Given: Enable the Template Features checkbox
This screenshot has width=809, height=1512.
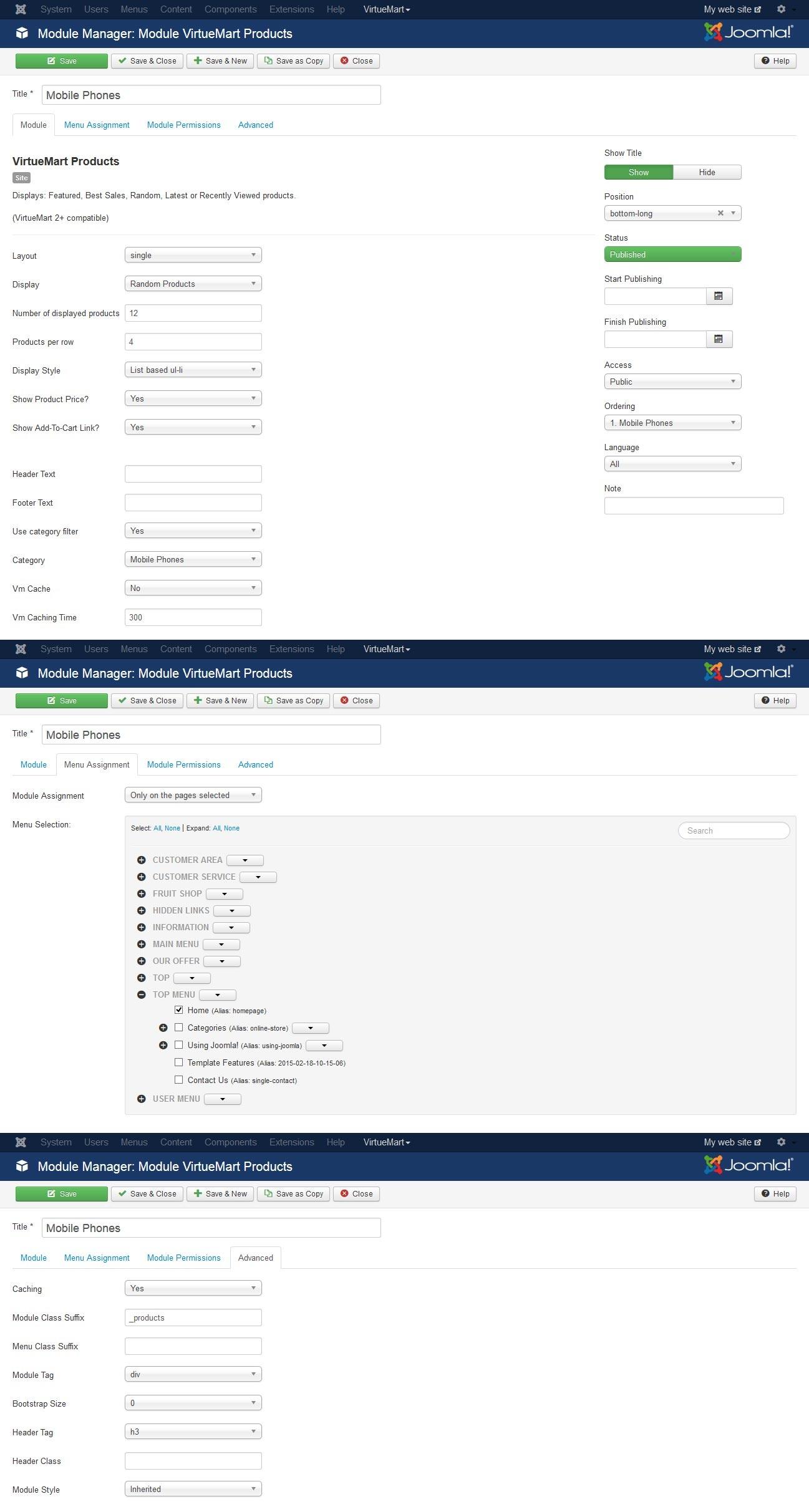Looking at the screenshot, I should [x=179, y=1062].
